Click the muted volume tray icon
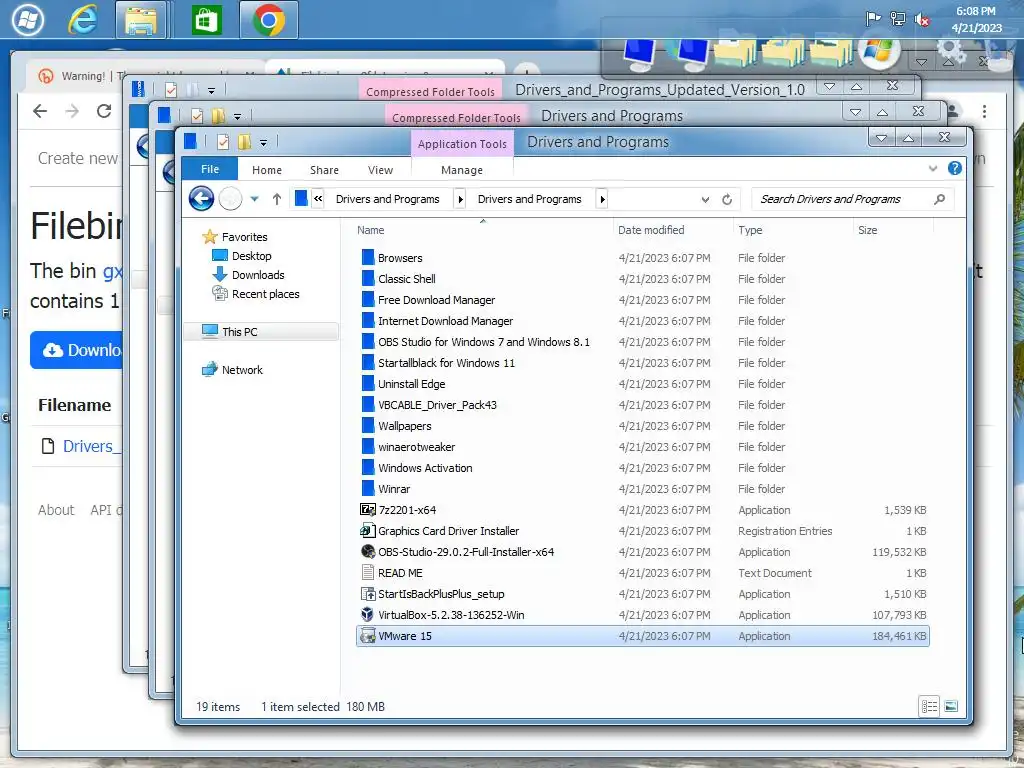 tap(922, 20)
